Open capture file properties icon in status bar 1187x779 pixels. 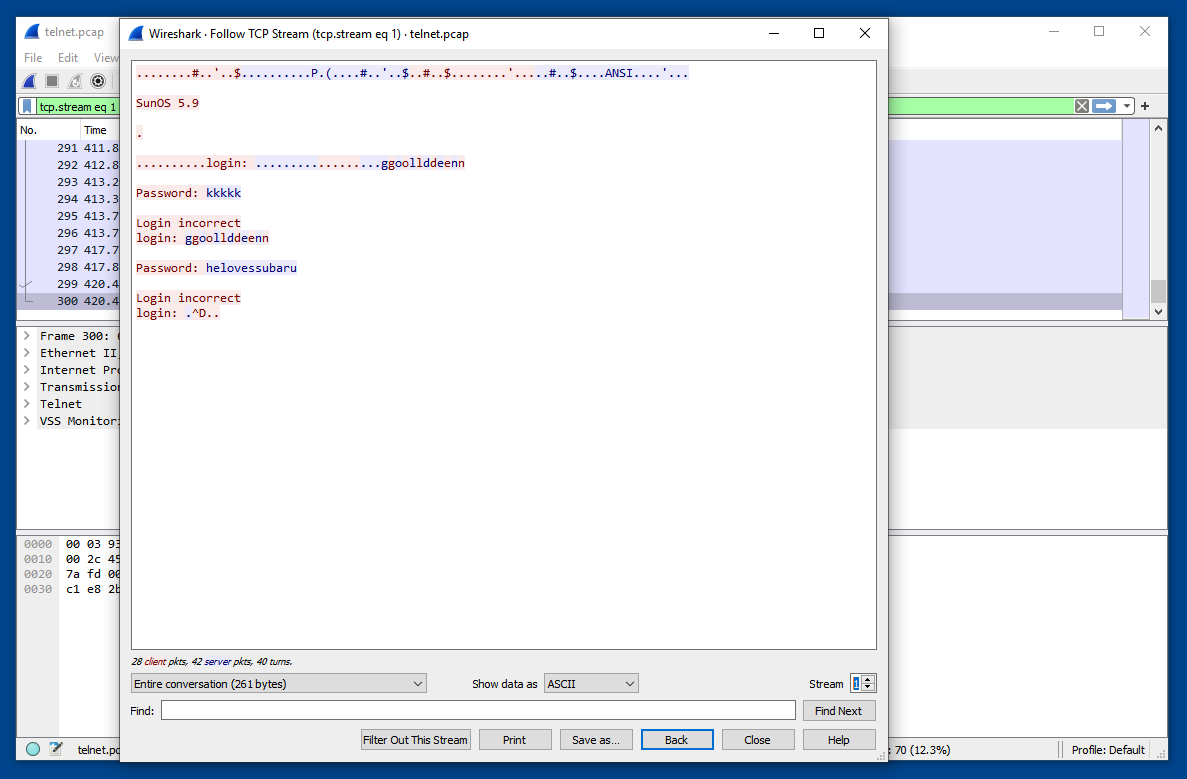tap(56, 749)
